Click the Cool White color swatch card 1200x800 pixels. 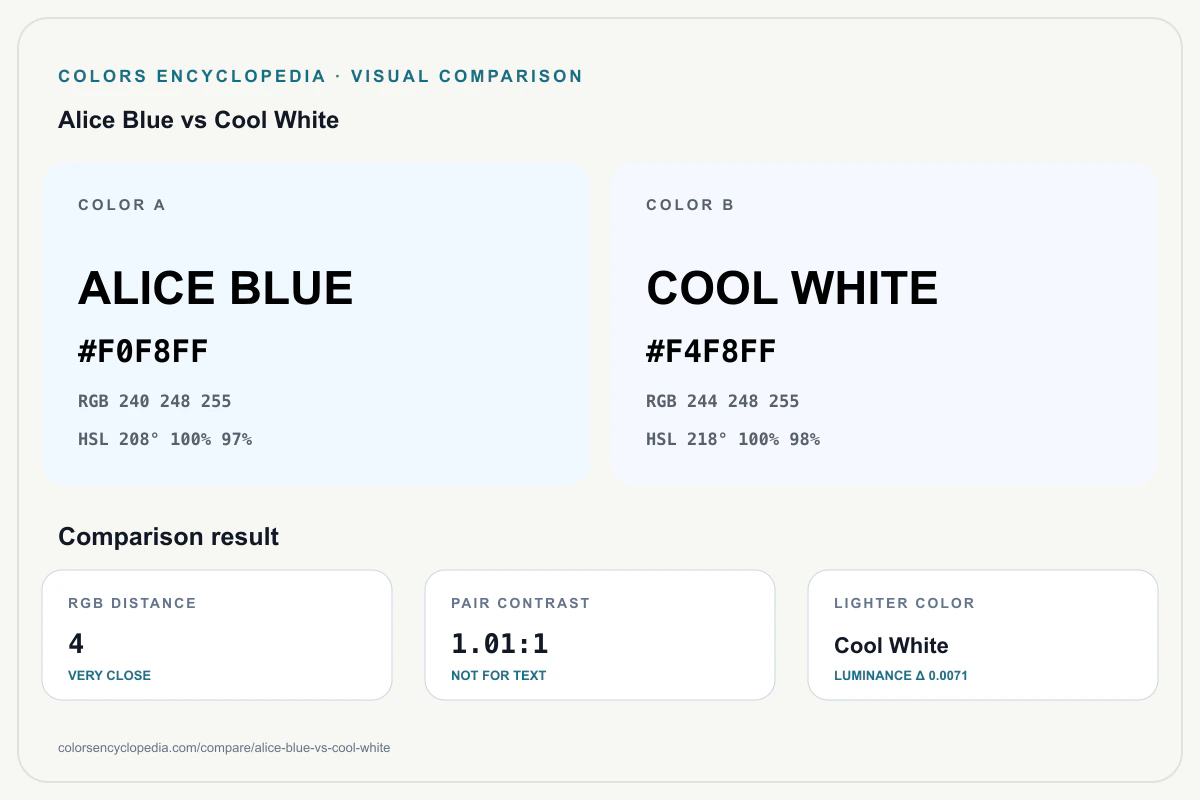[884, 325]
